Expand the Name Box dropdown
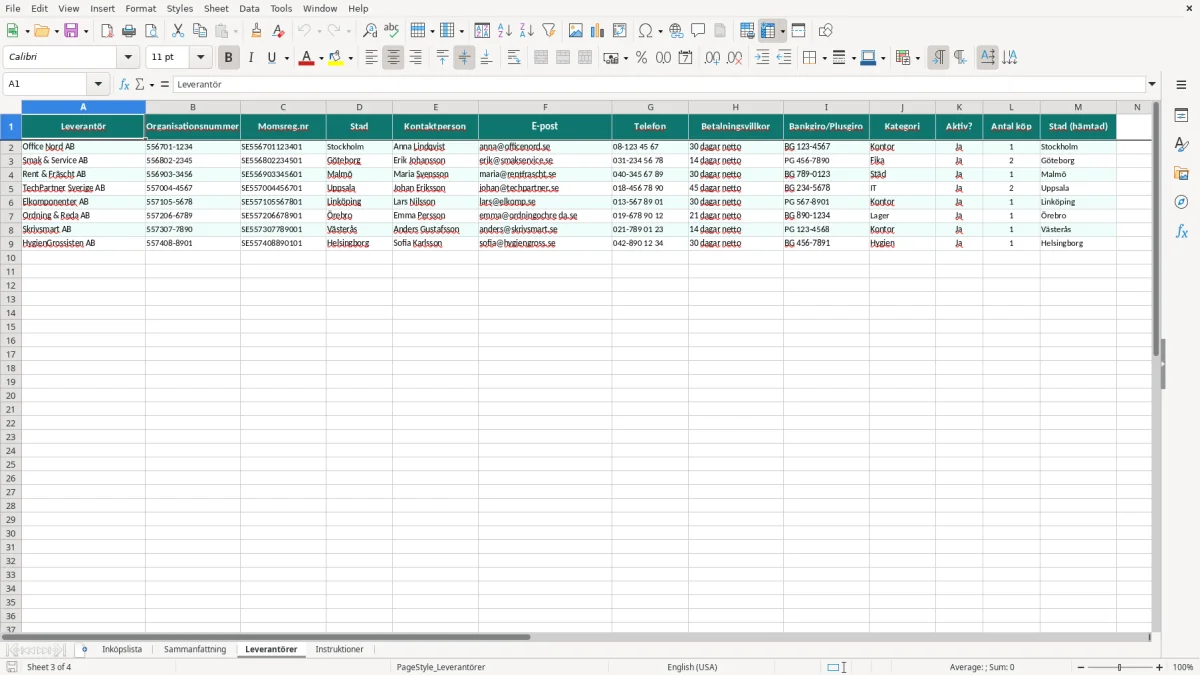The width and height of the screenshot is (1200, 675). (x=98, y=85)
